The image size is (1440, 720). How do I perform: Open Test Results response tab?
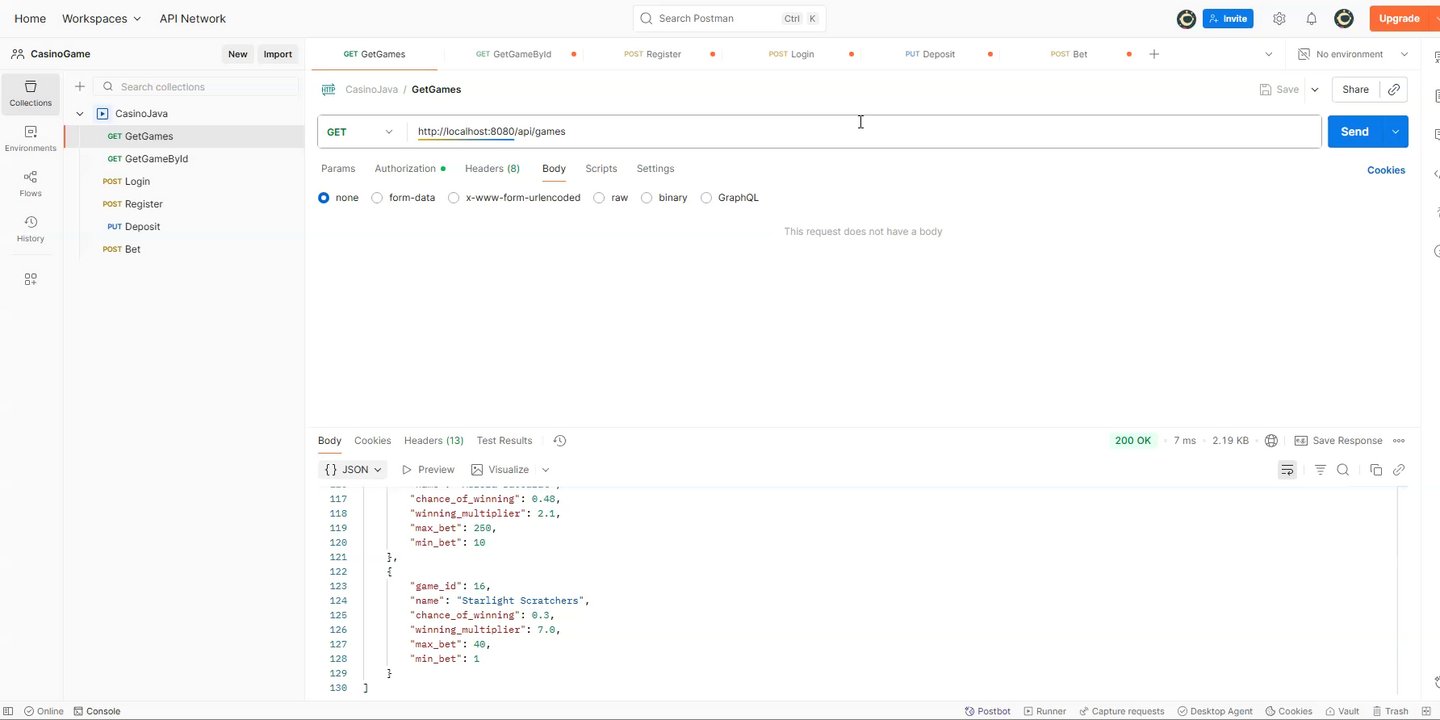pyautogui.click(x=504, y=441)
